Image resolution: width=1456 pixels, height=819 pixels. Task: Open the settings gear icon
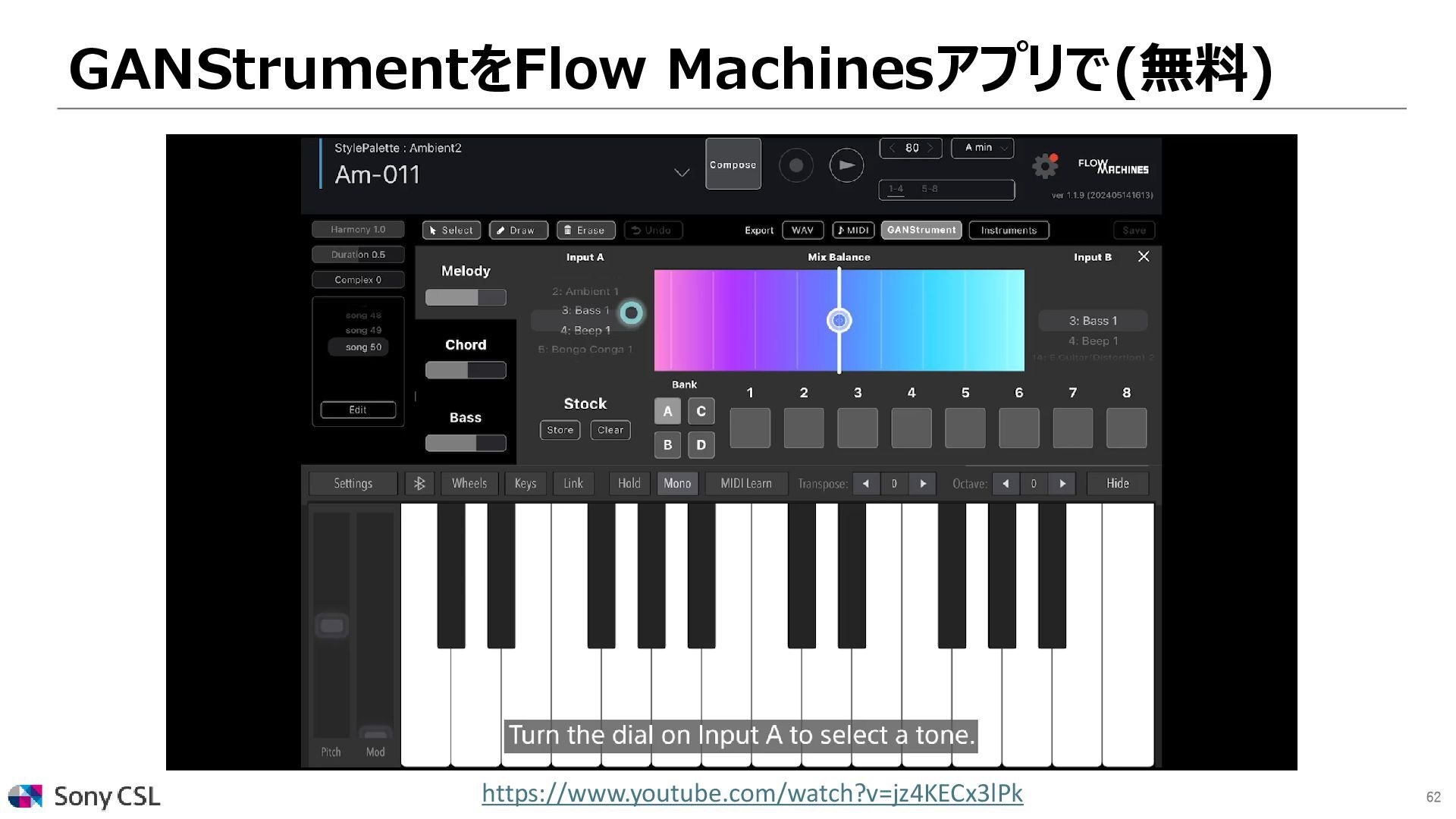coord(1045,165)
